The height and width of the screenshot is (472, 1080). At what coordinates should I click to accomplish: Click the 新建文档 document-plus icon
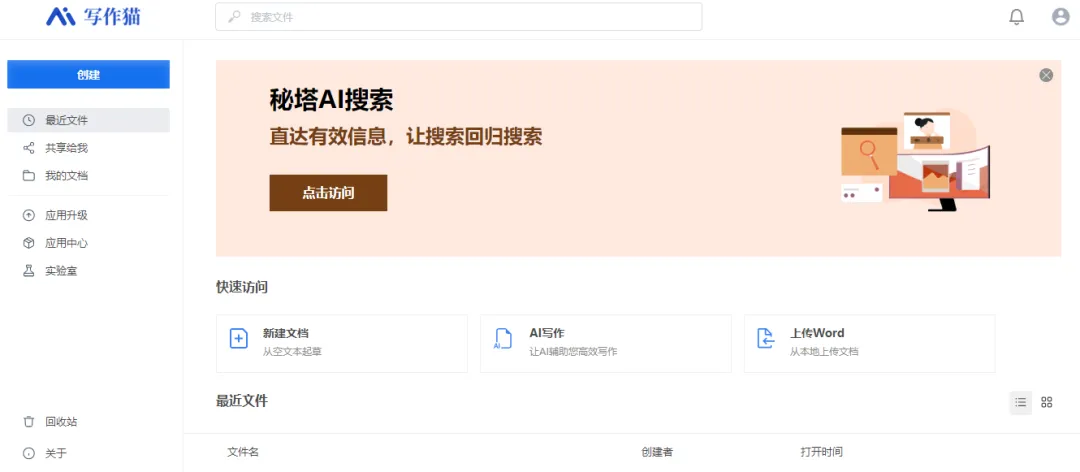[238, 338]
